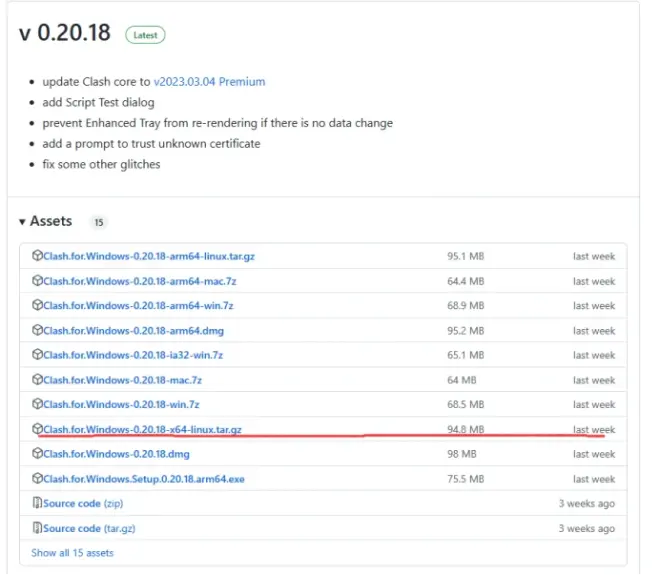Download Source code (tar.gz) archive
Image resolution: width=660 pixels, height=575 pixels.
point(89,528)
